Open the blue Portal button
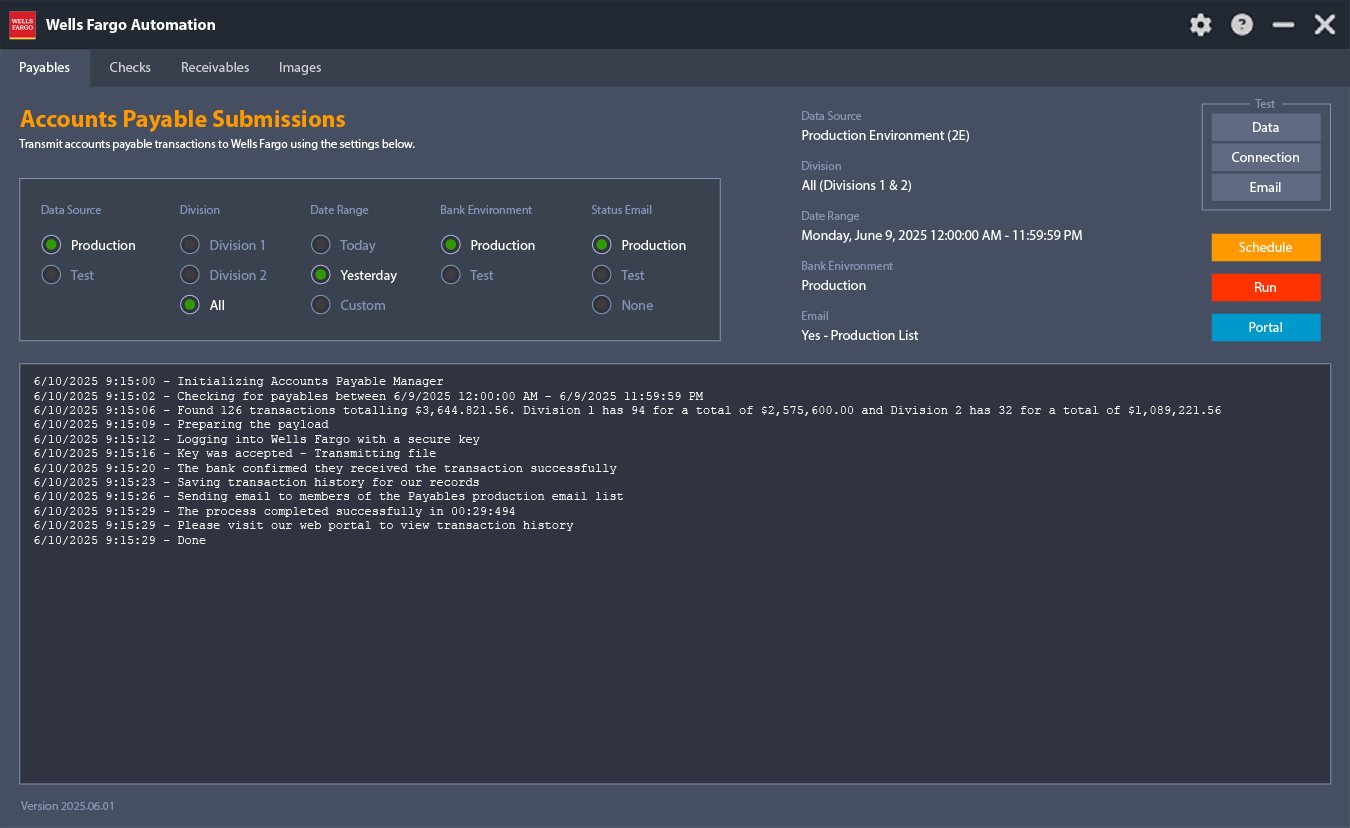 tap(1266, 327)
